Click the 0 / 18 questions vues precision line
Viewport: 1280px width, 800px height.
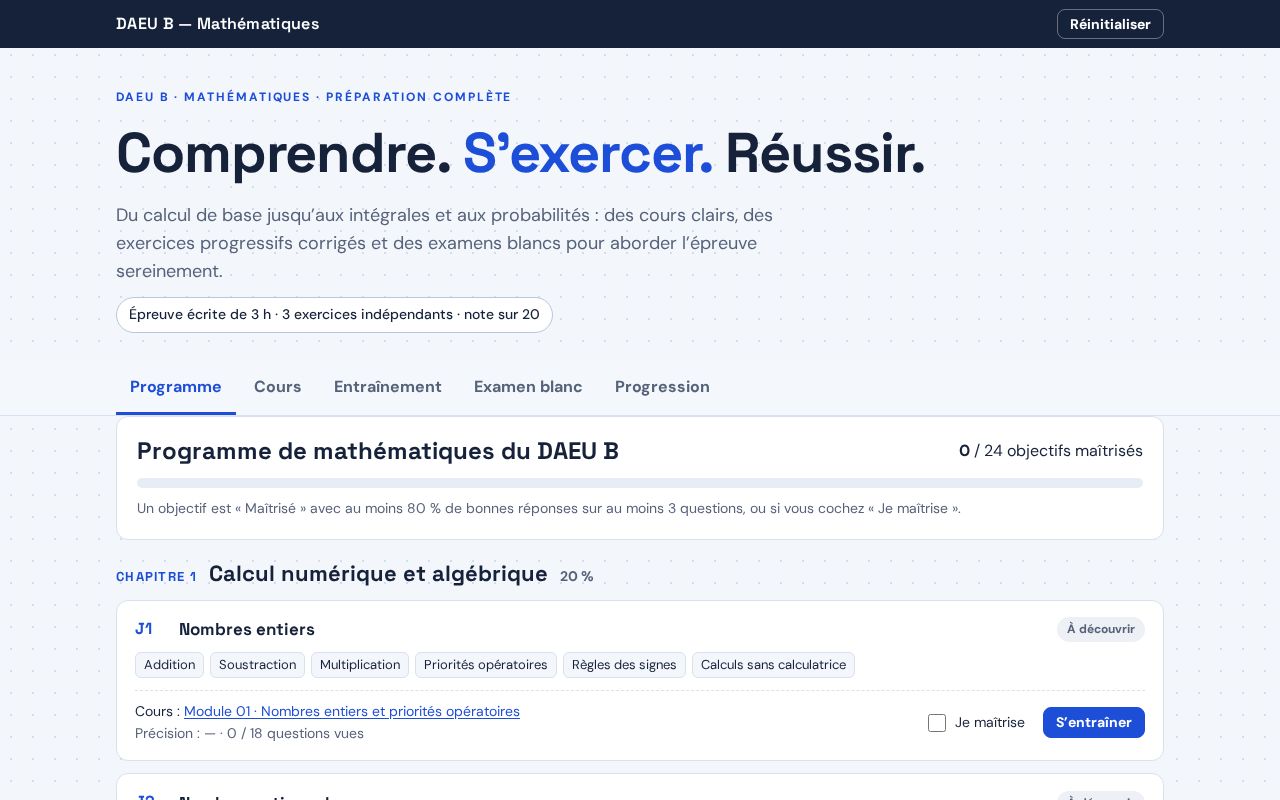click(249, 734)
